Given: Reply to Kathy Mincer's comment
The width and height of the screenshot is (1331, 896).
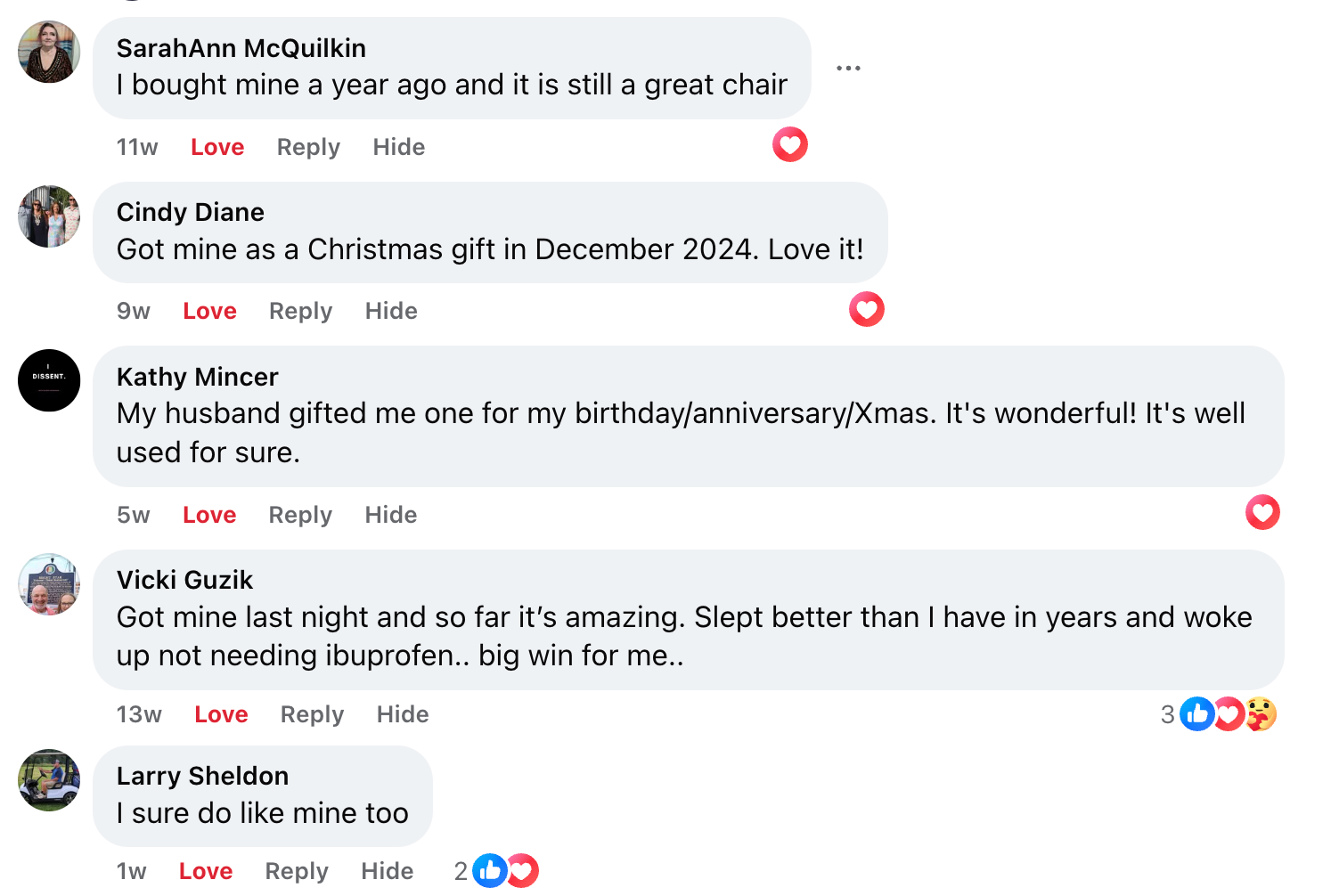Looking at the screenshot, I should coord(300,515).
